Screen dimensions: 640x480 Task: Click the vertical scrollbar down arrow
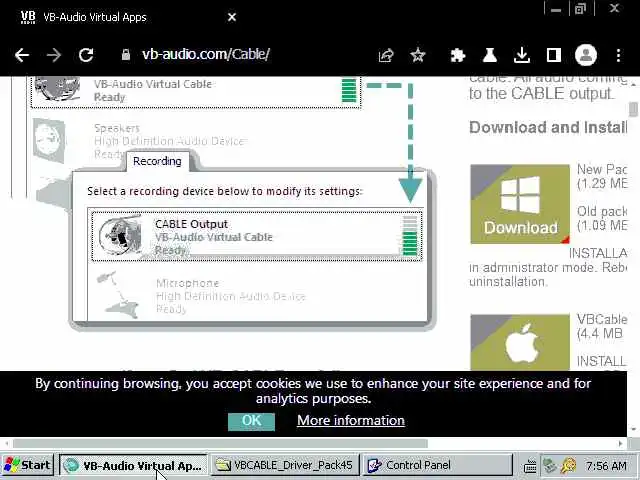pos(633,429)
